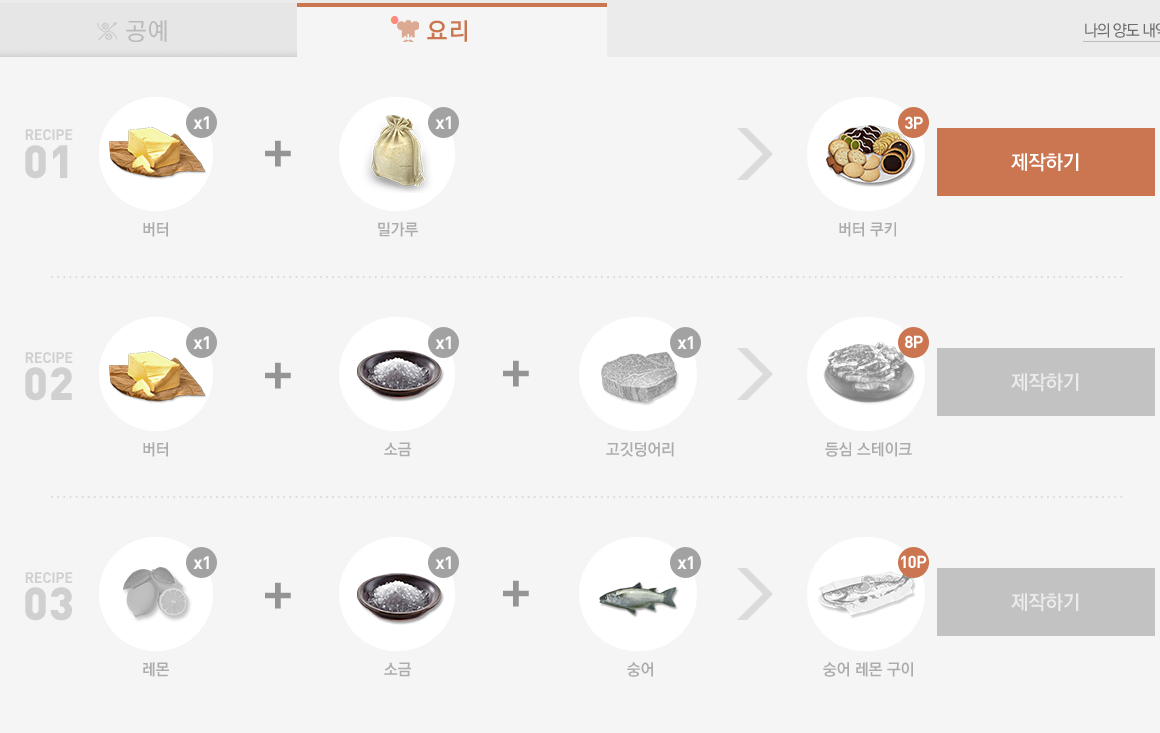This screenshot has width=1160, height=733.
Task: Click the 3P points badge on butter cookie
Action: tap(913, 123)
